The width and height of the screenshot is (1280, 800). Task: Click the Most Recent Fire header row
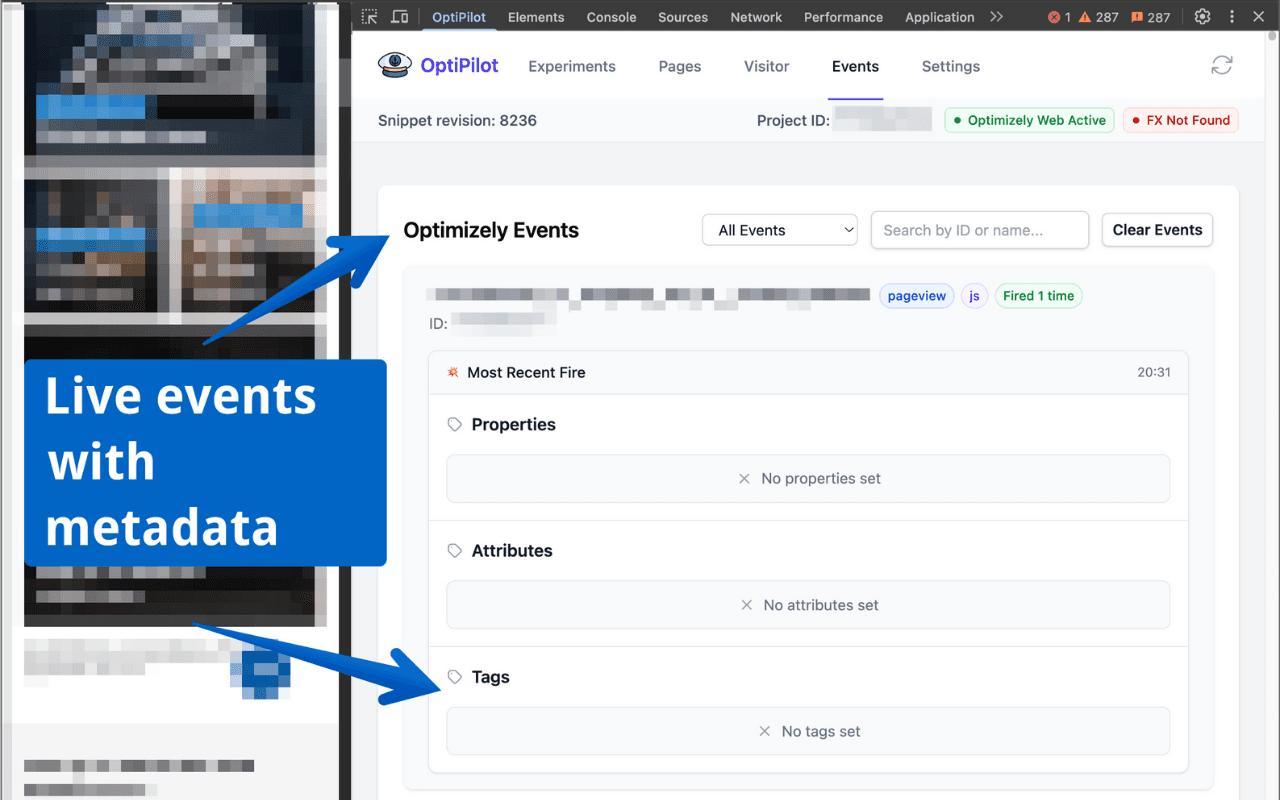click(808, 372)
